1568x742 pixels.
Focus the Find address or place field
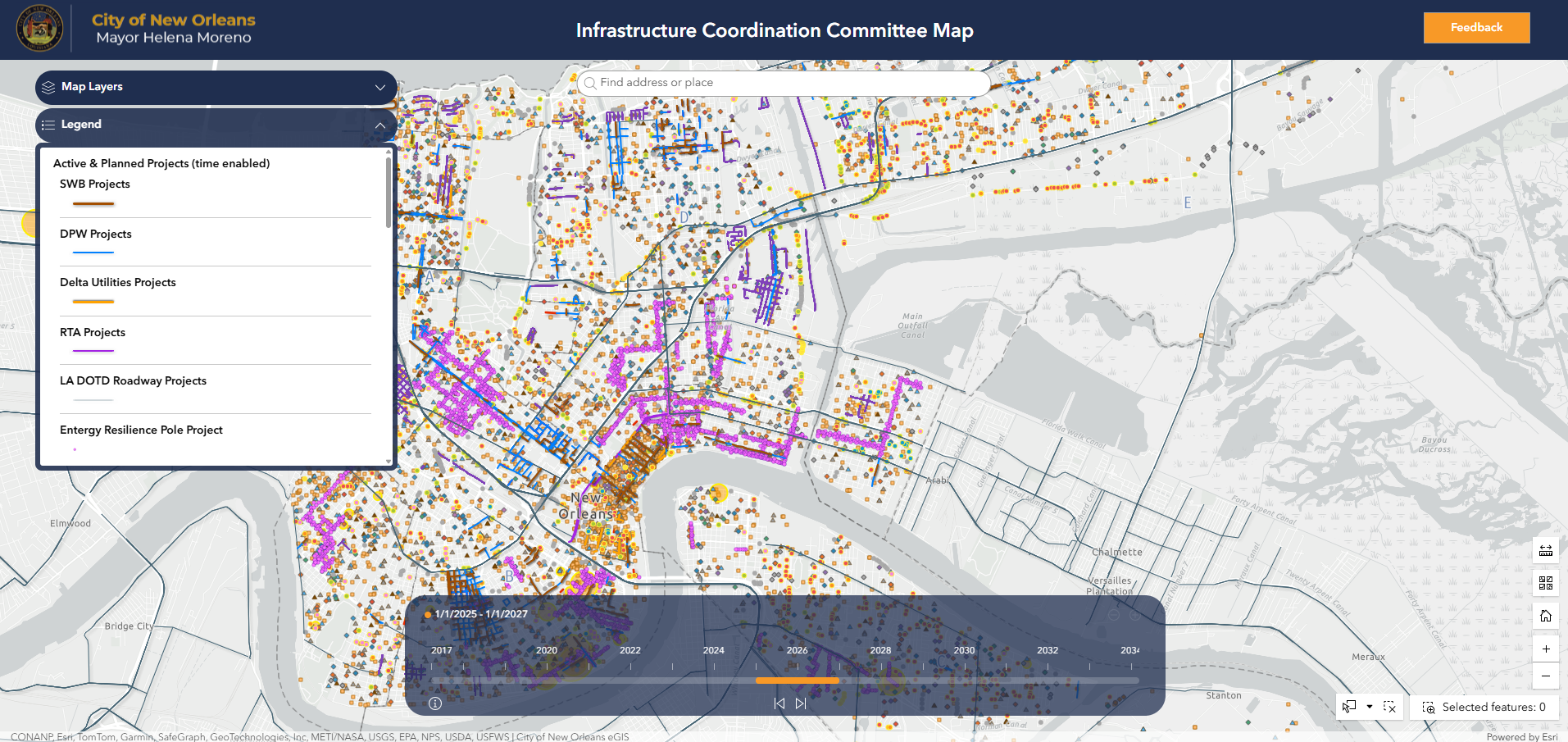783,83
